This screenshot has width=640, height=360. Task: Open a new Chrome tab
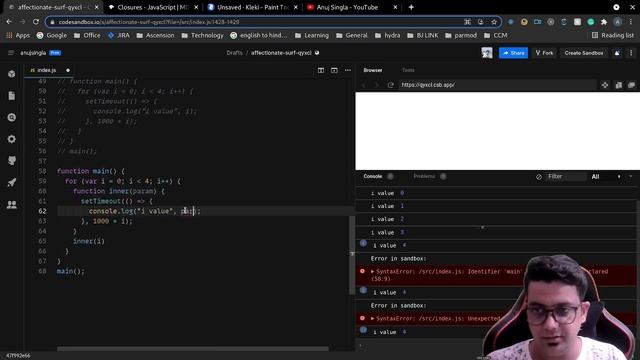pyautogui.click(x=411, y=7)
